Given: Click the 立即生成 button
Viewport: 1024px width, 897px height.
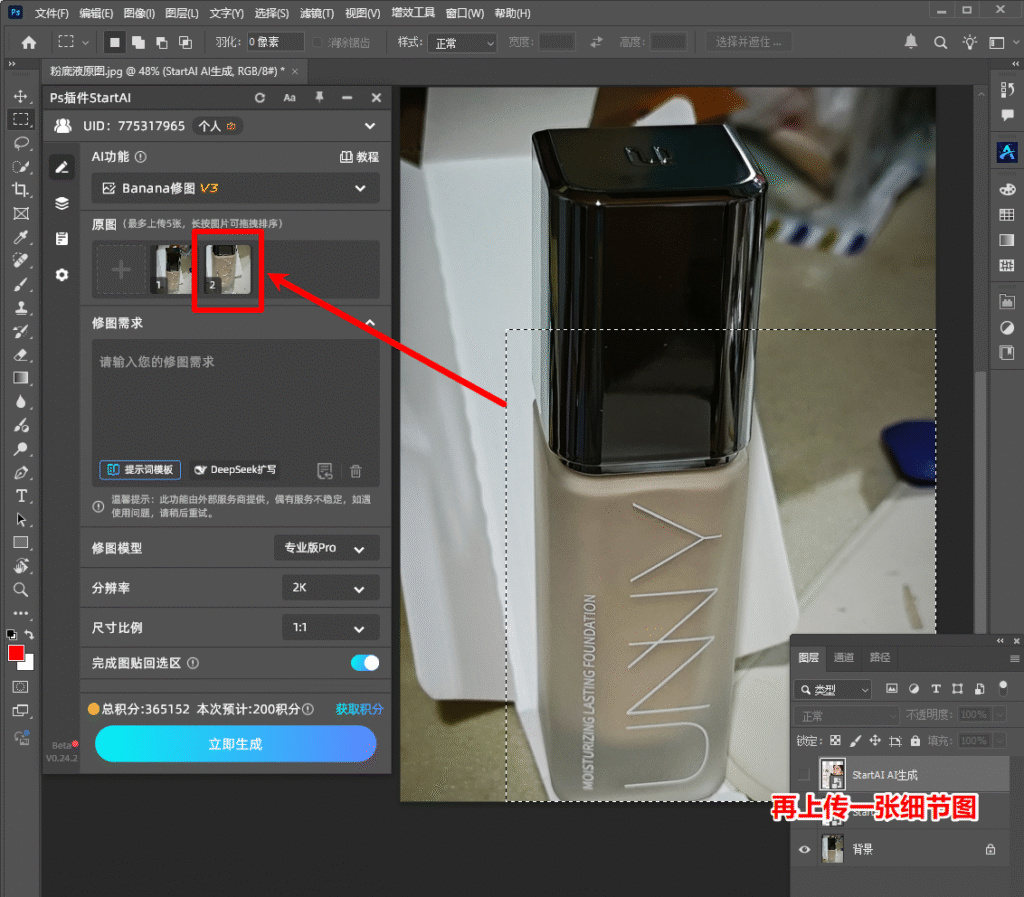Looking at the screenshot, I should tap(235, 744).
